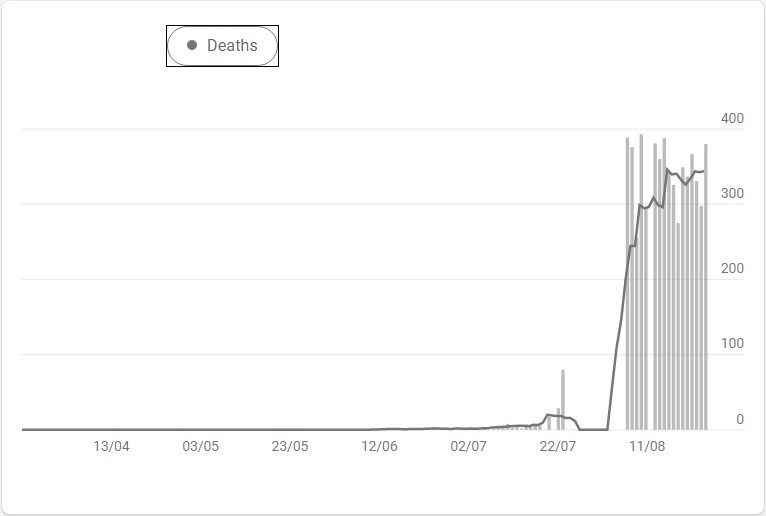
Task: Select the last bar on the chart
Action: [x=705, y=287]
